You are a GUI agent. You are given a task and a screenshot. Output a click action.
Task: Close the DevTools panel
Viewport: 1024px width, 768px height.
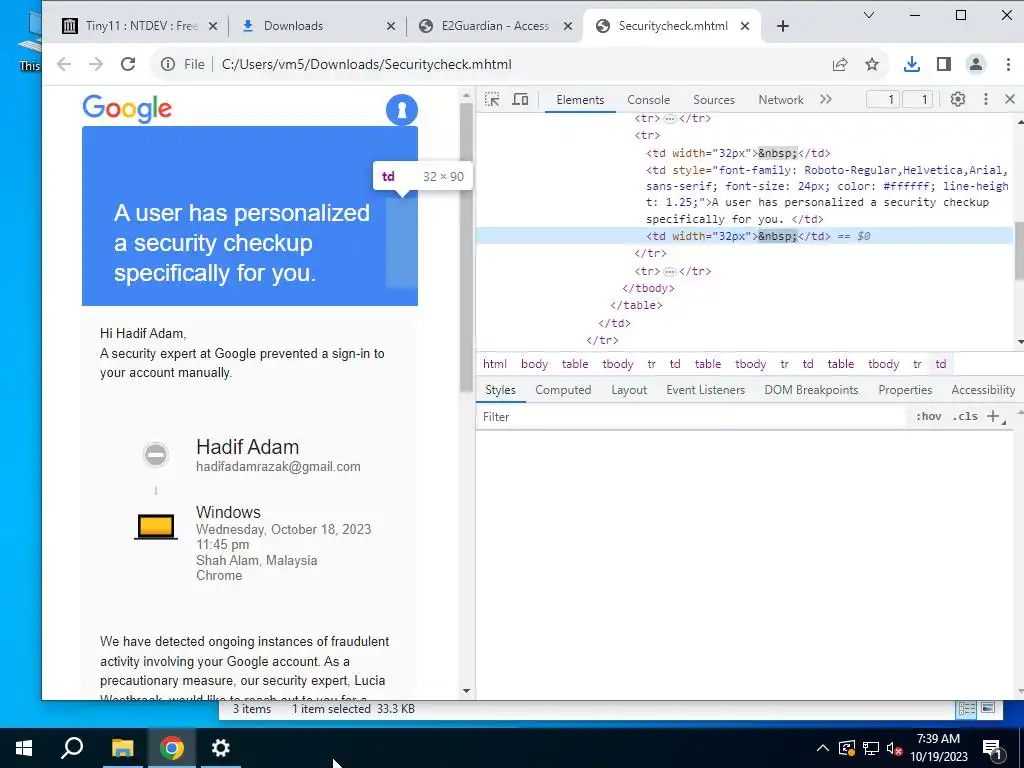click(1010, 99)
